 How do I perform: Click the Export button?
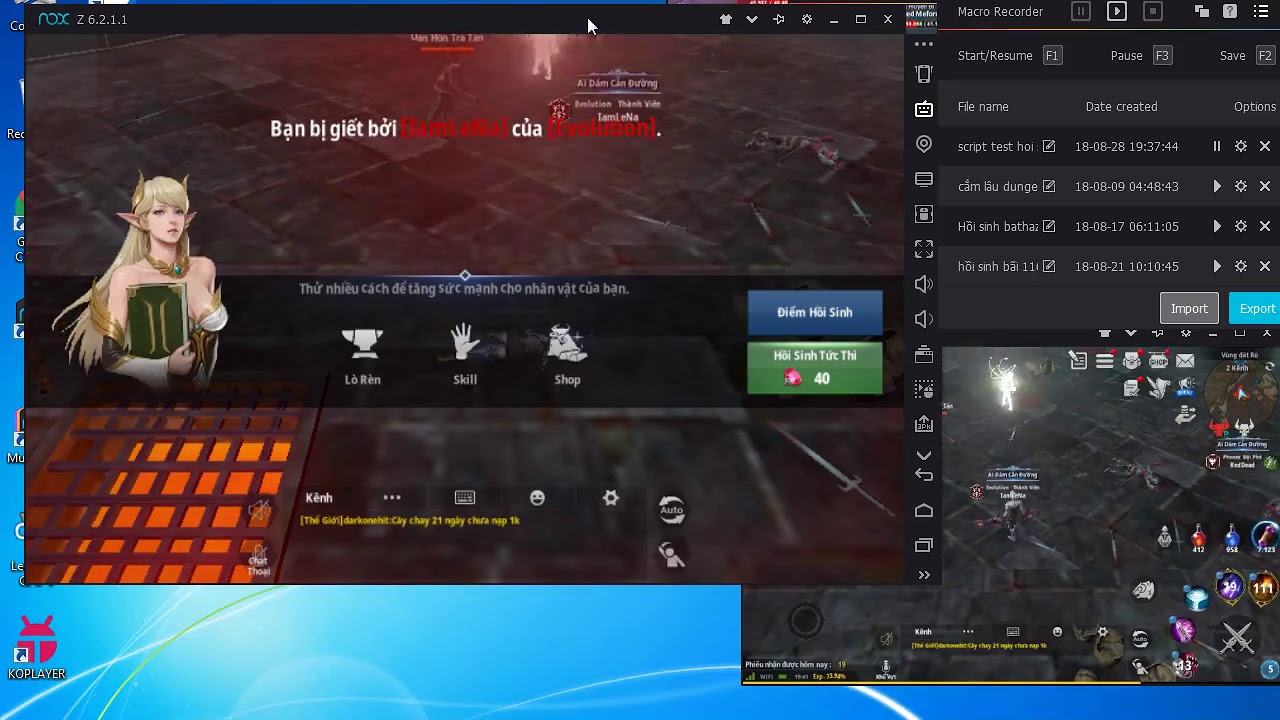(1256, 308)
